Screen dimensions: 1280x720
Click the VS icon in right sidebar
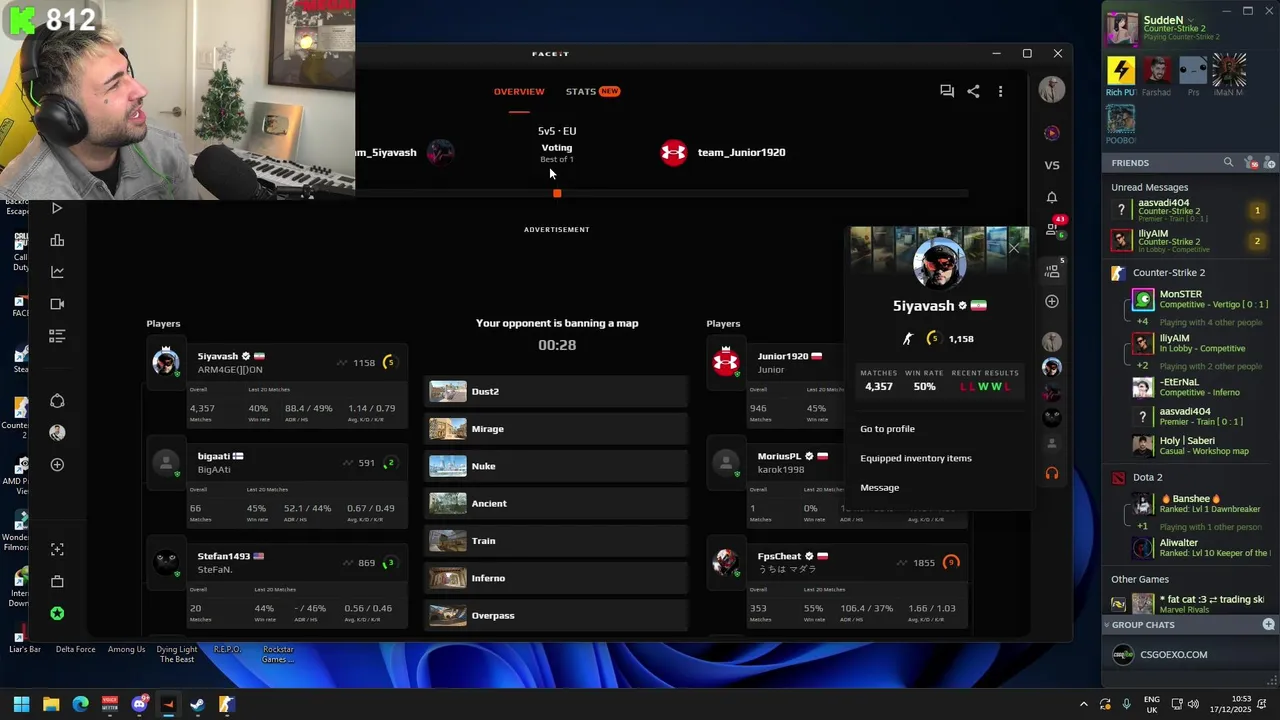[x=1051, y=165]
